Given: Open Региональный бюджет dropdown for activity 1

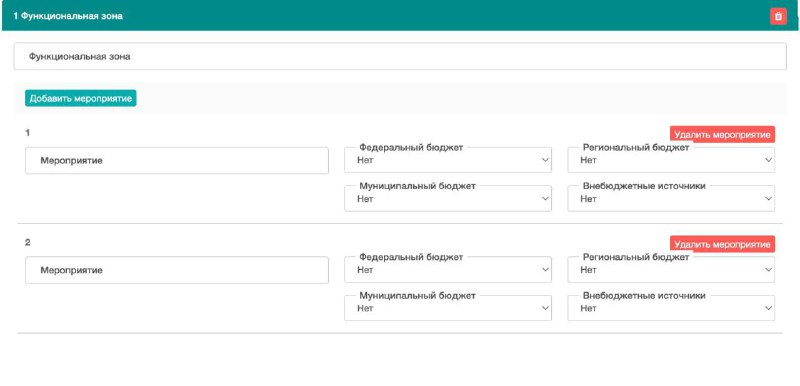Looking at the screenshot, I should (671, 160).
